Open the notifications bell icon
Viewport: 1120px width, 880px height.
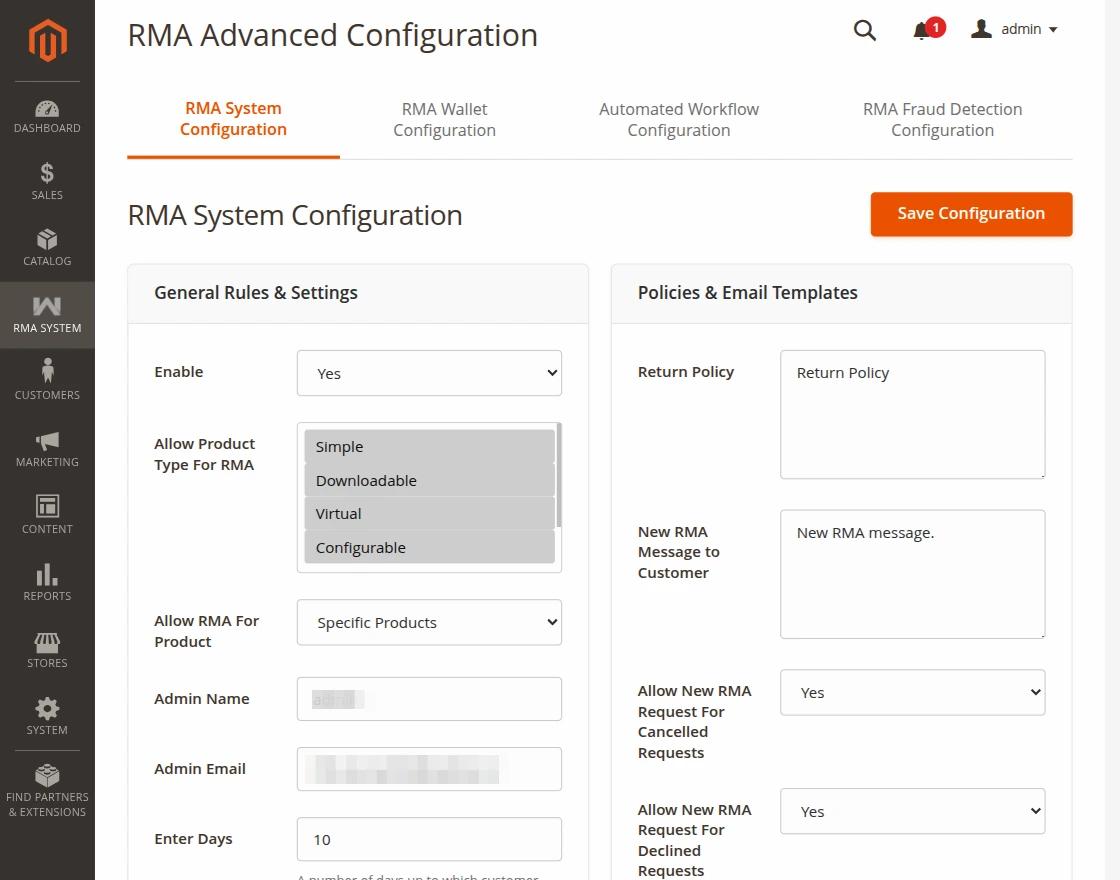[x=922, y=31]
